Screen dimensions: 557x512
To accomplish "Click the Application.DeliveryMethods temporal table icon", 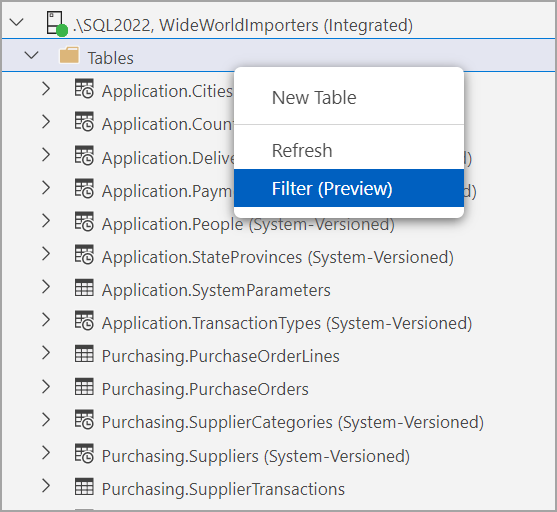I will tap(84, 155).
